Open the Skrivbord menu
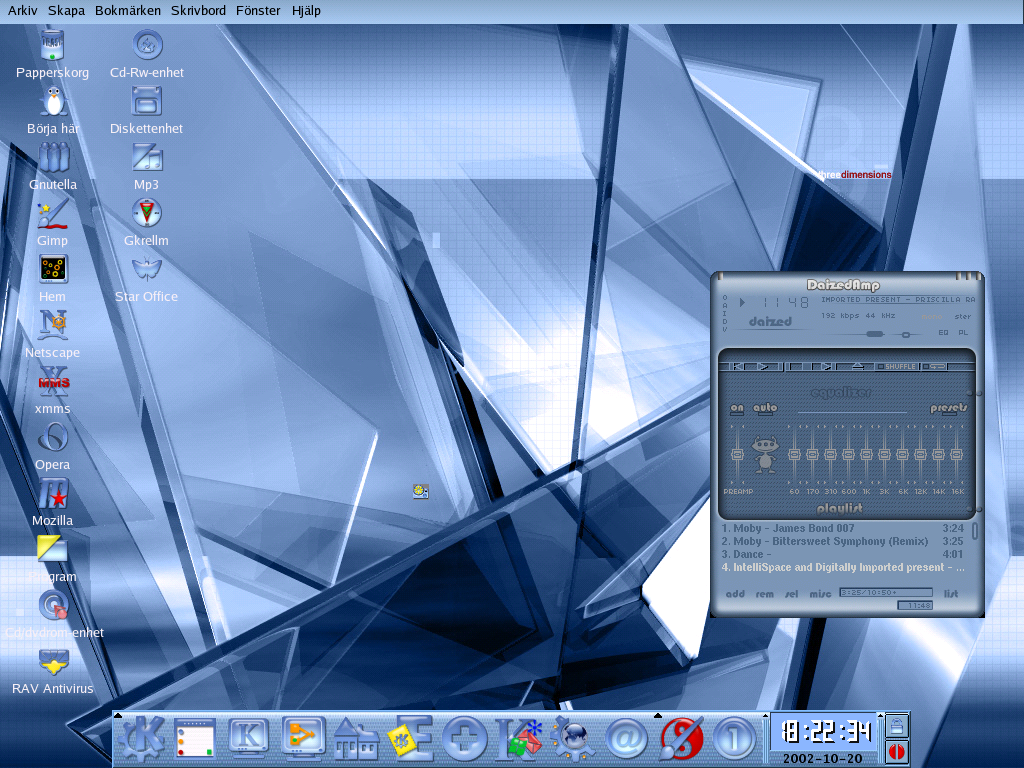The height and width of the screenshot is (768, 1024). tap(199, 10)
